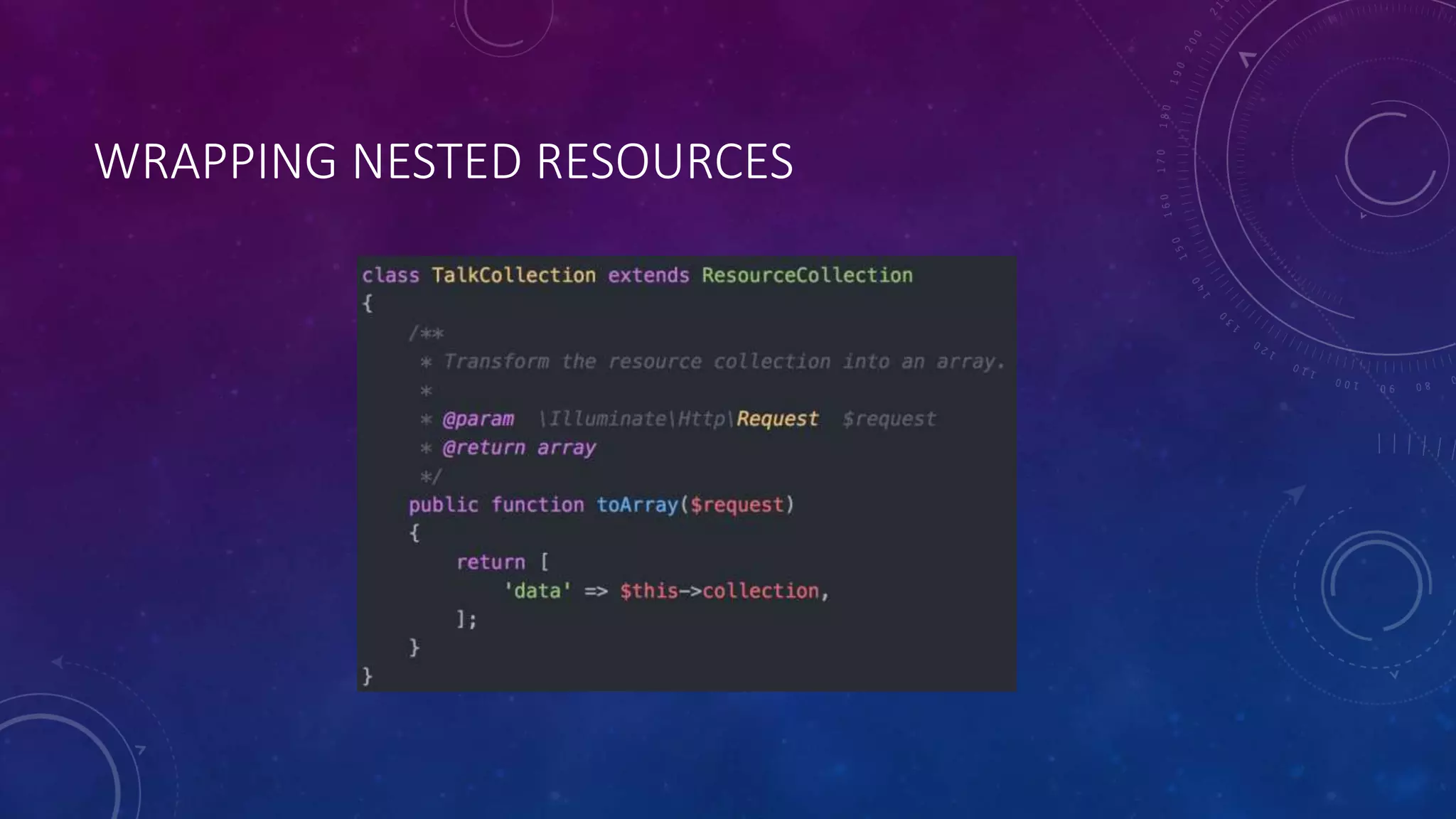Image resolution: width=1456 pixels, height=819 pixels.
Task: Click the '@return array' docblock line
Action: [x=519, y=448]
